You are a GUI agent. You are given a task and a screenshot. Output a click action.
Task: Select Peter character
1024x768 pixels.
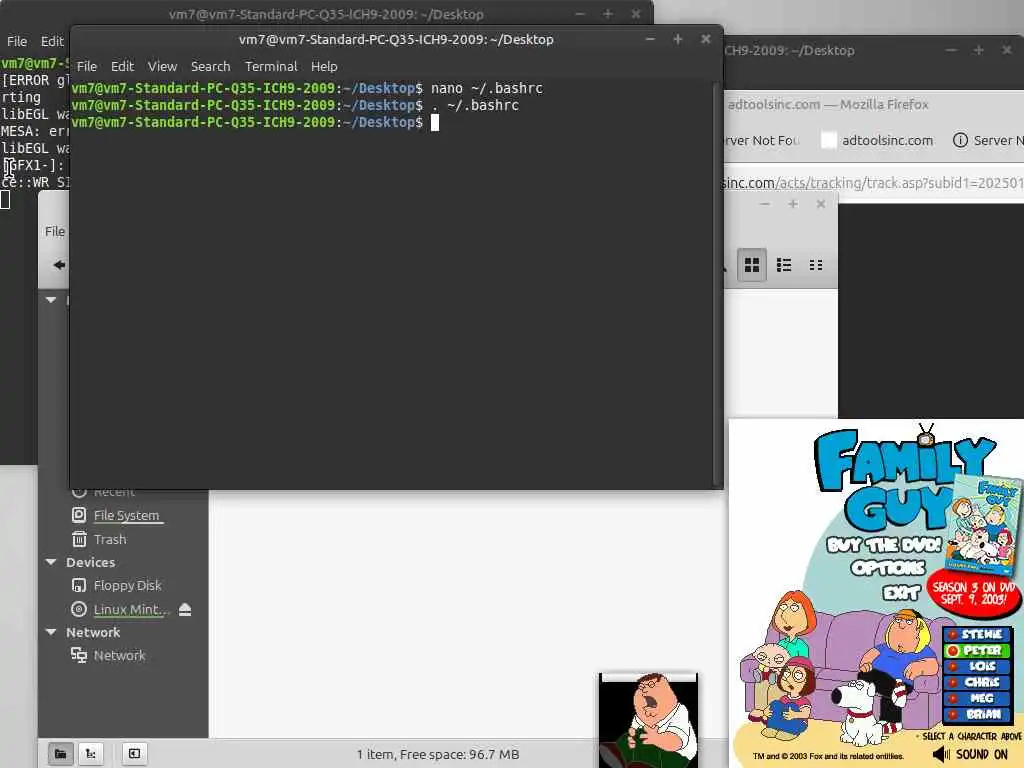(x=978, y=650)
